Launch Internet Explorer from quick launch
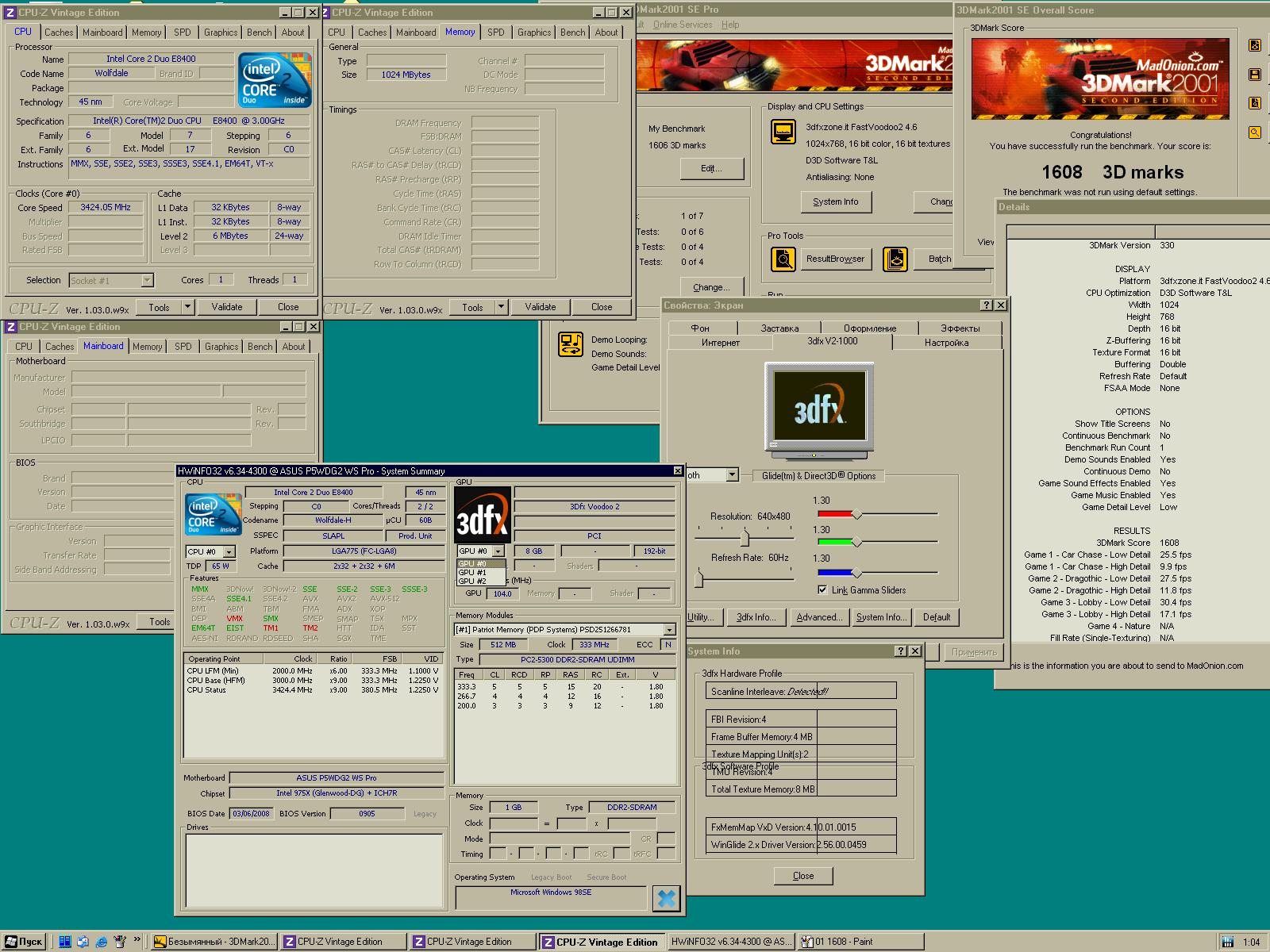1270x952 pixels. click(x=101, y=942)
